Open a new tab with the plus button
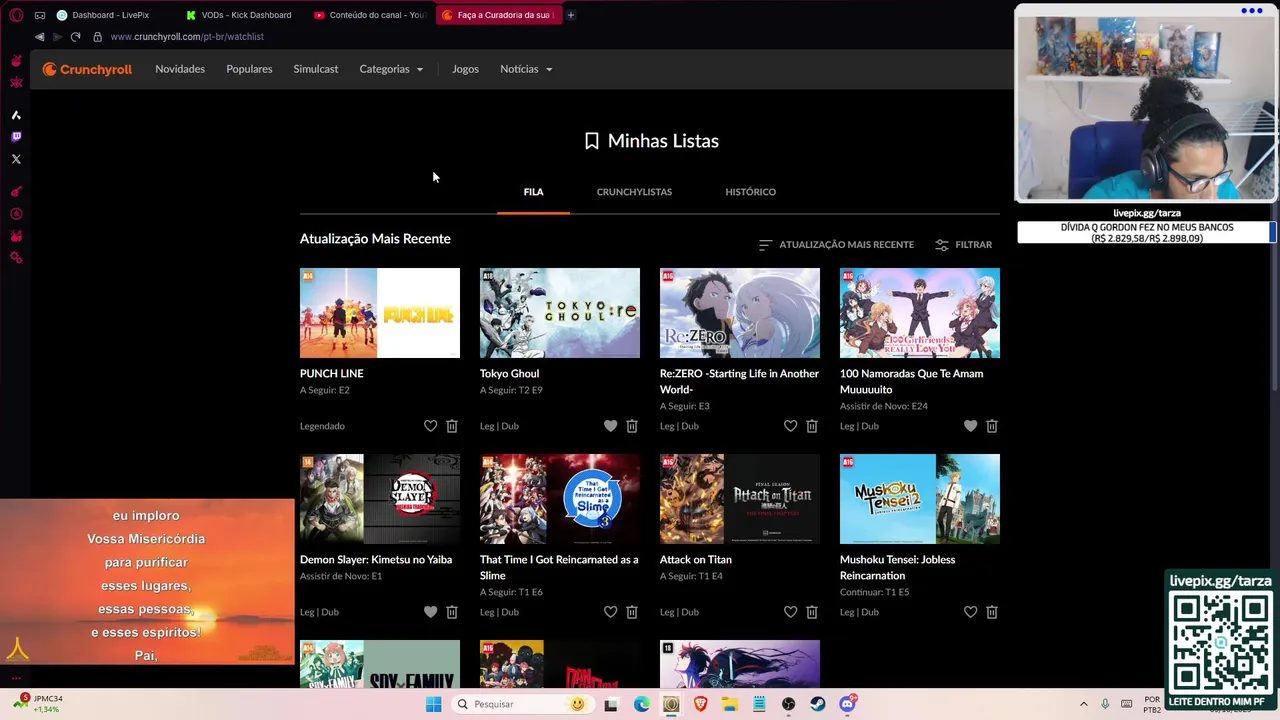The height and width of the screenshot is (720, 1280). (x=571, y=15)
